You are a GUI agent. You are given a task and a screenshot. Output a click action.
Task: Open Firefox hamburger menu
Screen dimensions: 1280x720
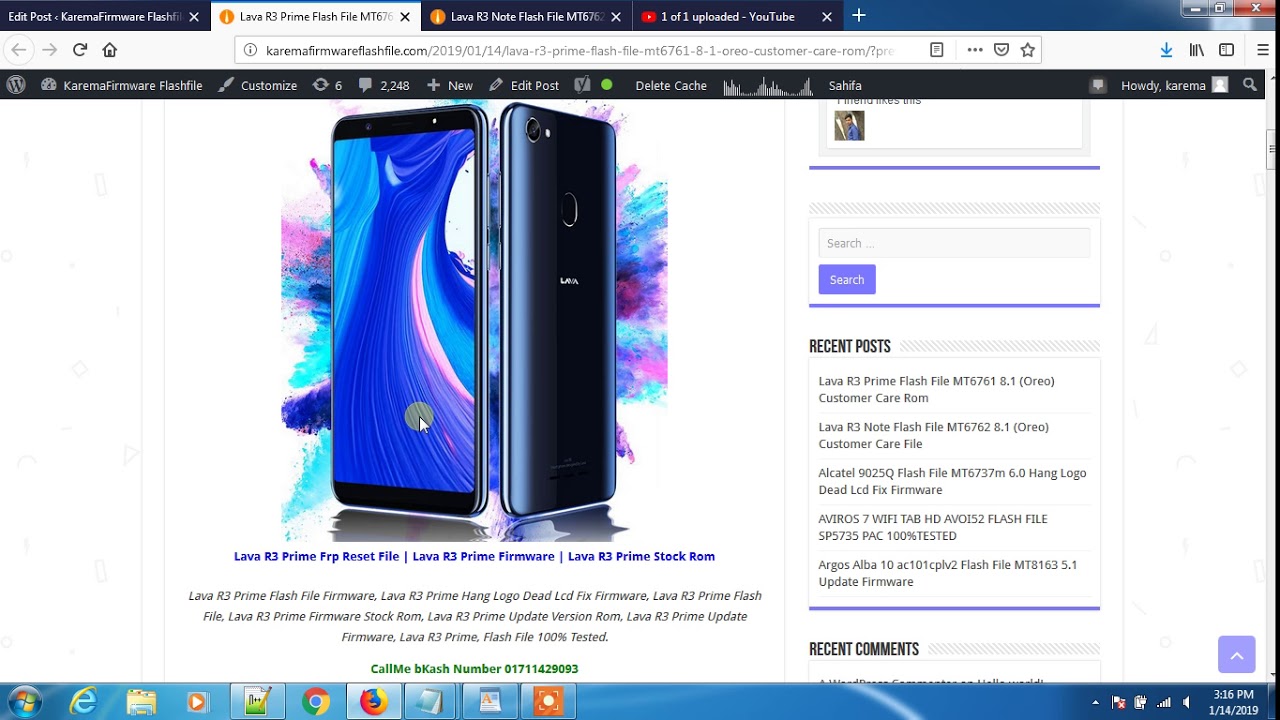coord(1262,50)
